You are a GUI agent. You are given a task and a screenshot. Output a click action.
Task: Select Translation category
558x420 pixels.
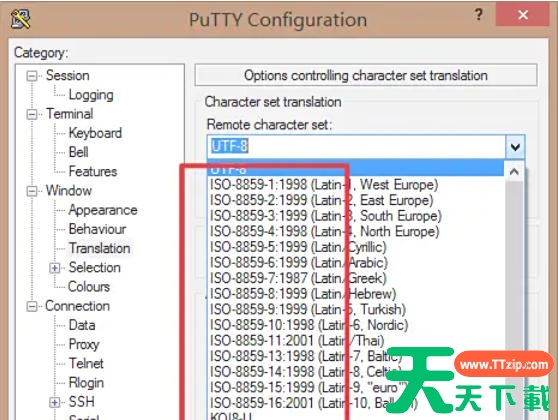tap(100, 248)
